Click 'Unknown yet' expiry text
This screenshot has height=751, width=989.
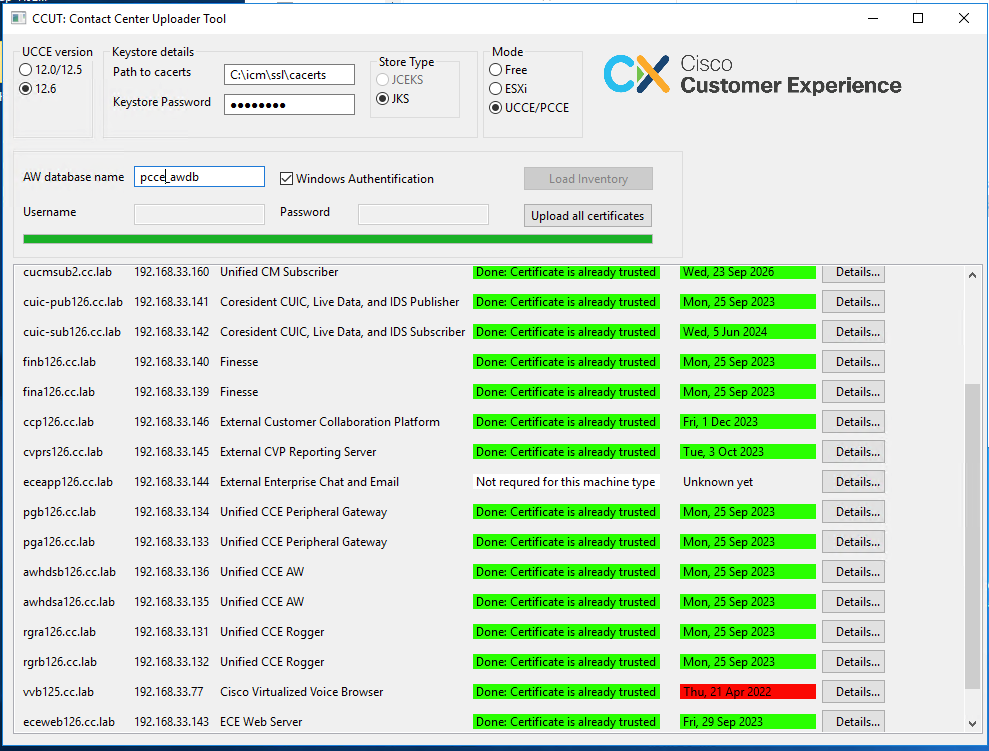[x=718, y=482]
